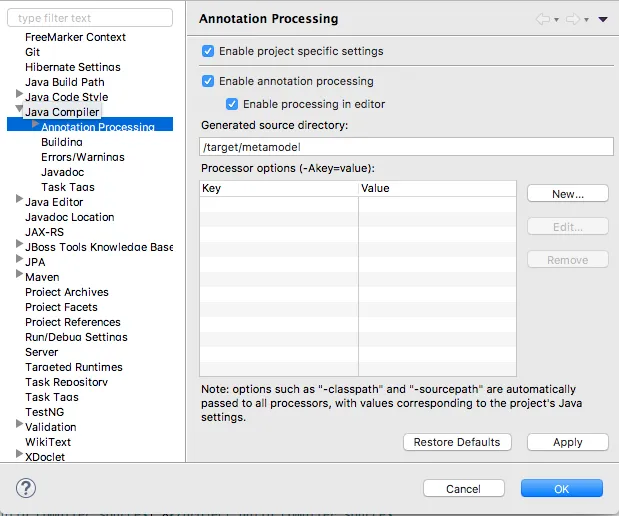Open the back history dropdown arrow
The width and height of the screenshot is (619, 516).
point(556,20)
